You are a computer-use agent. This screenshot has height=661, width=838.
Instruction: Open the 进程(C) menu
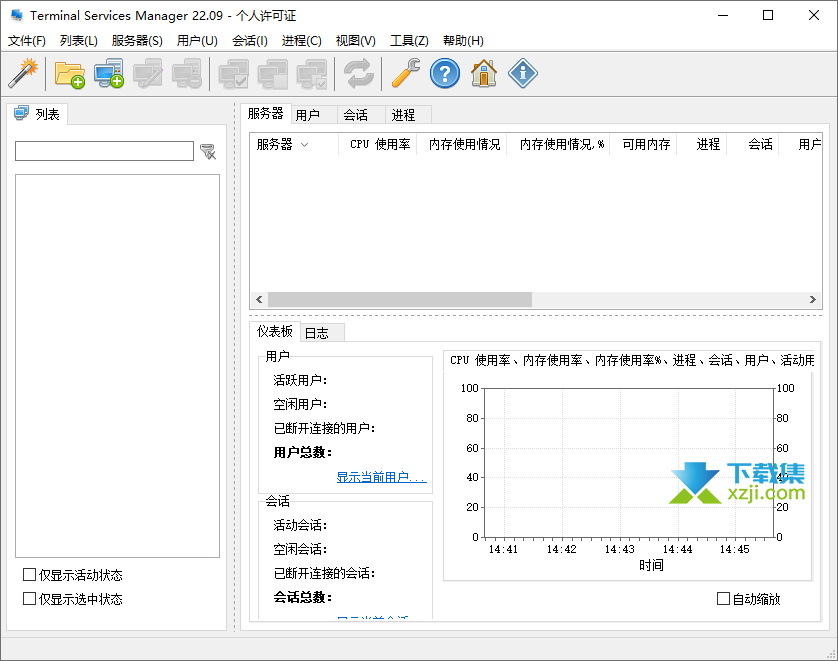coord(301,41)
